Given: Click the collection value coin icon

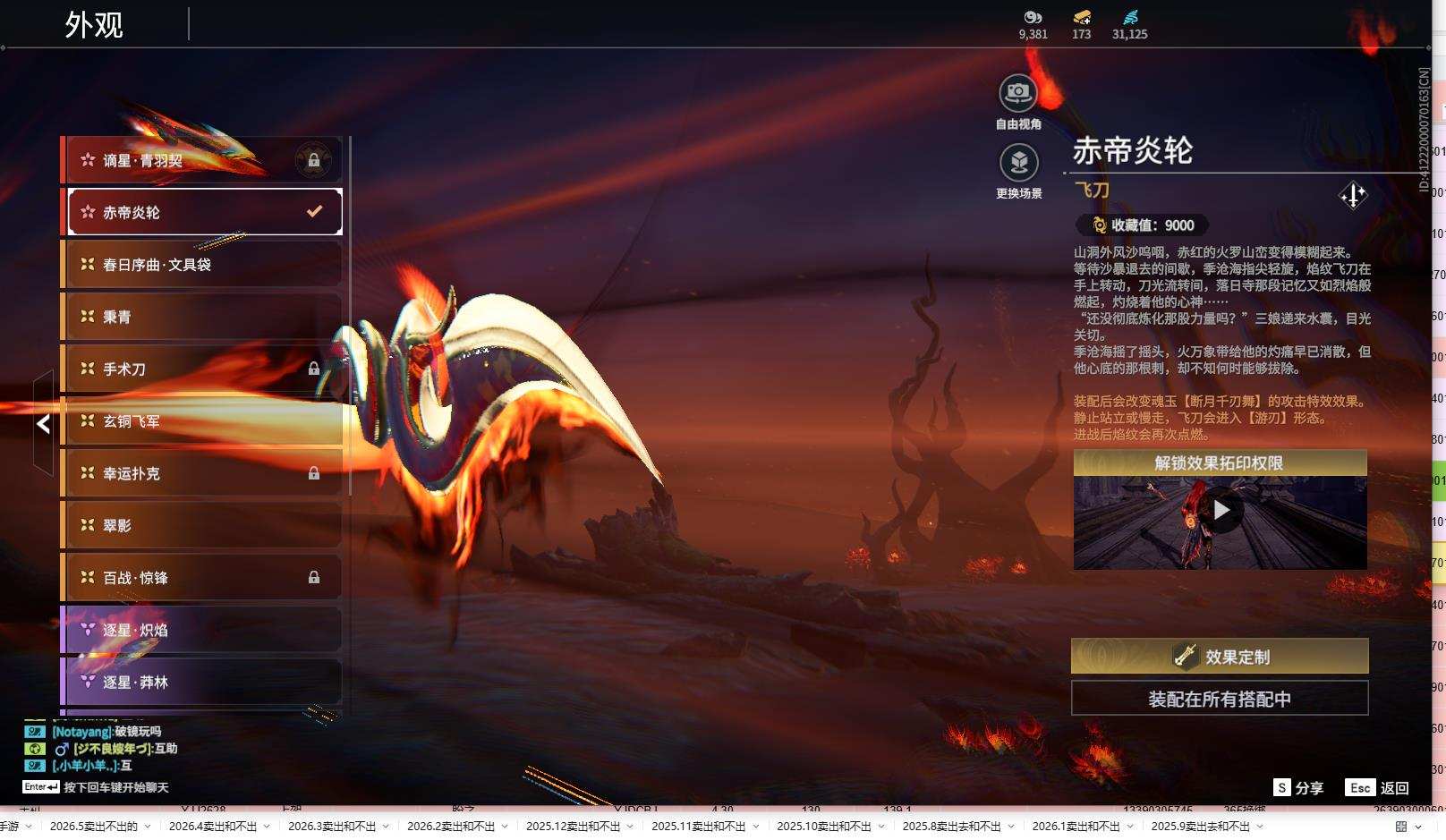Looking at the screenshot, I should coord(1099,225).
